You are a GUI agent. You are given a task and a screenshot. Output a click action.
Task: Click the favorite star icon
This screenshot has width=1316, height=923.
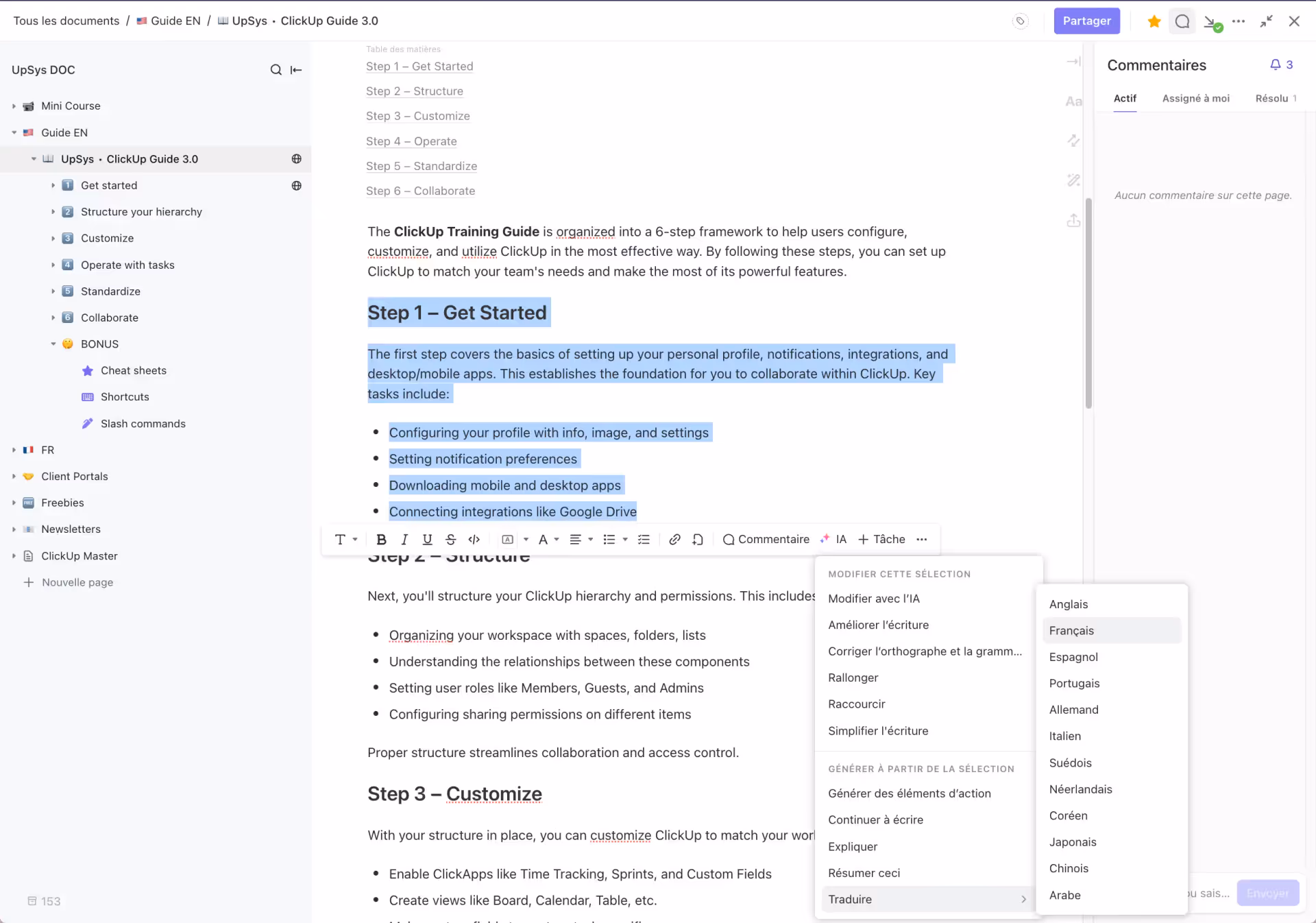click(x=1154, y=21)
